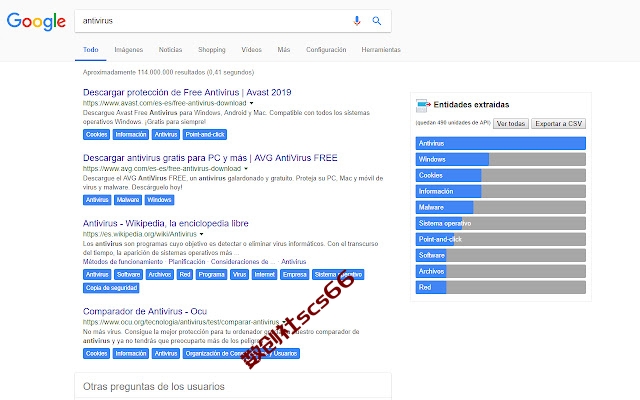Open Avast Free Antivirus result title

pyautogui.click(x=187, y=92)
